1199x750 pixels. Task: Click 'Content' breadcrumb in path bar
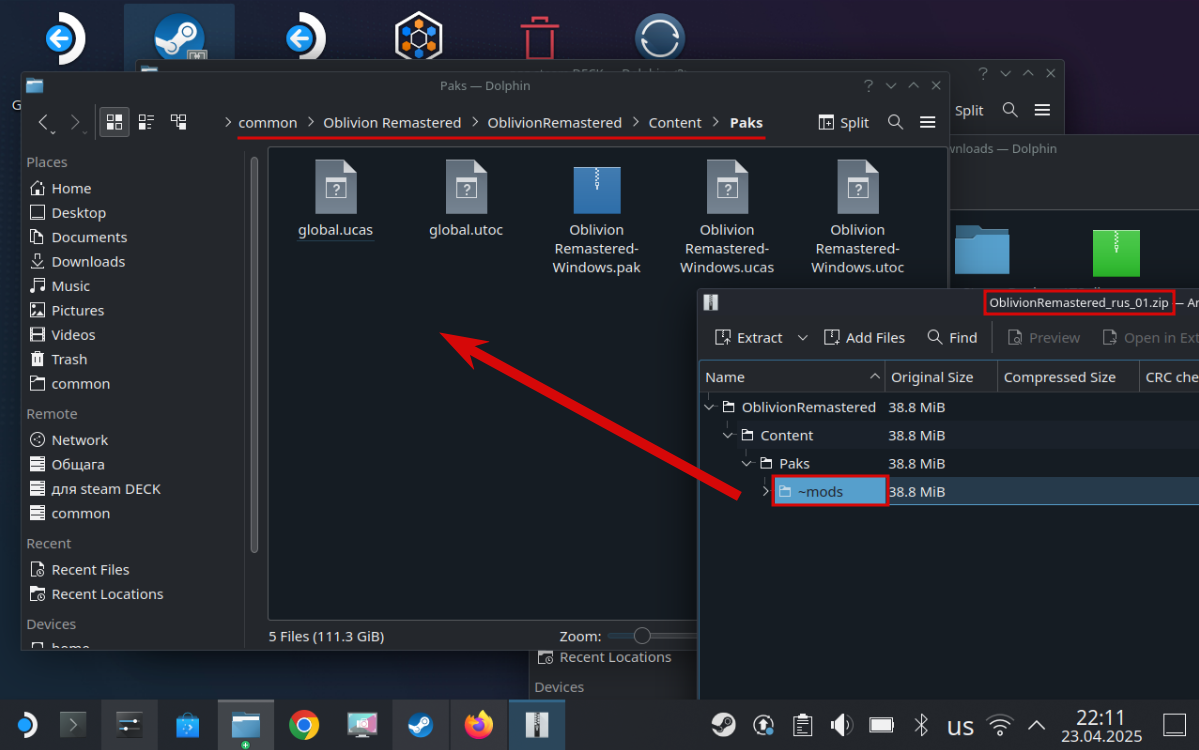[674, 122]
